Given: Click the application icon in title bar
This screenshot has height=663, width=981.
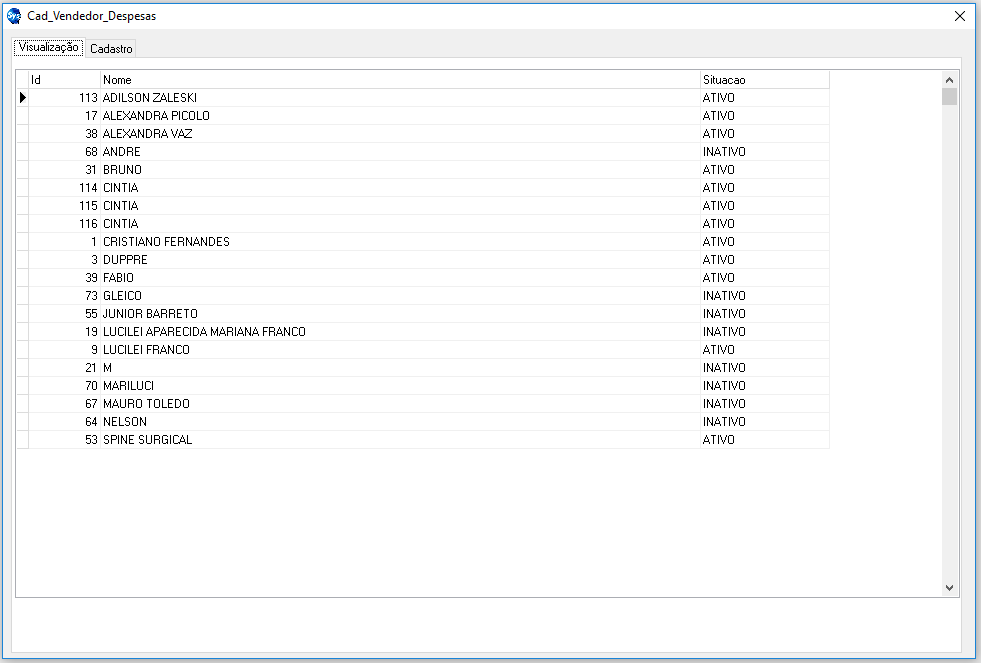Looking at the screenshot, I should [x=14, y=16].
